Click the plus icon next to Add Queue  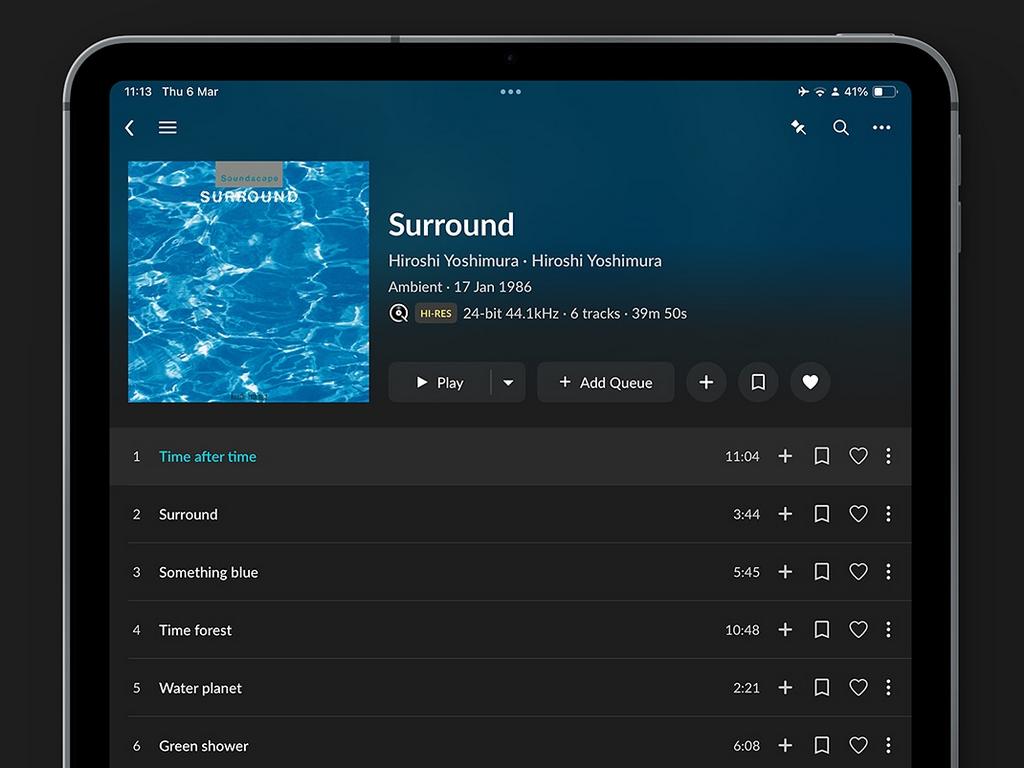pos(706,382)
